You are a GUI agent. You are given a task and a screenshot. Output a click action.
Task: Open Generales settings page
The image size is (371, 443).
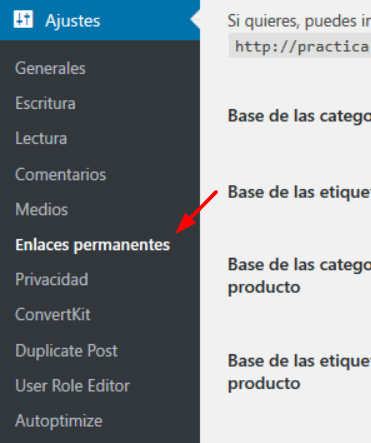50,68
